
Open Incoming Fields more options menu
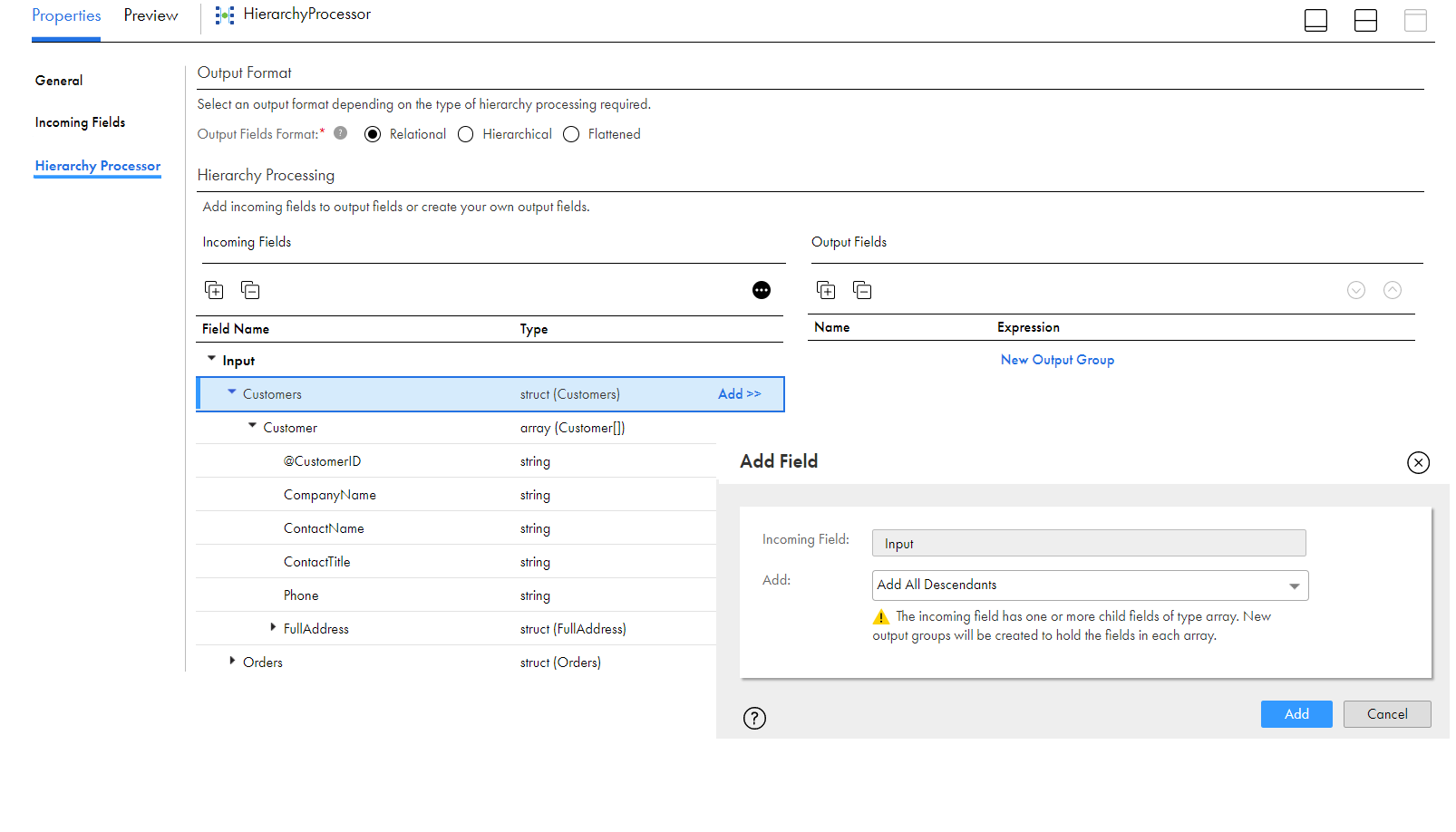tap(762, 290)
